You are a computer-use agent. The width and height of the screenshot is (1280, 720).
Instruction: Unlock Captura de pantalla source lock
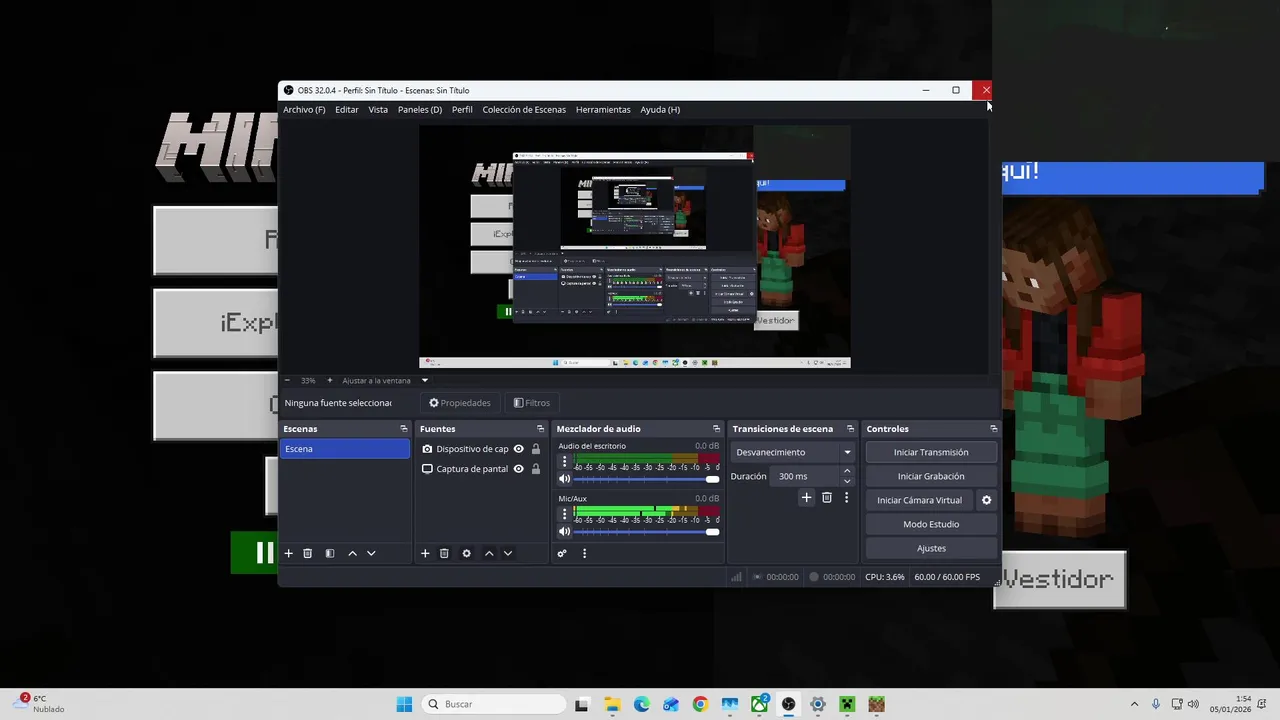(536, 469)
